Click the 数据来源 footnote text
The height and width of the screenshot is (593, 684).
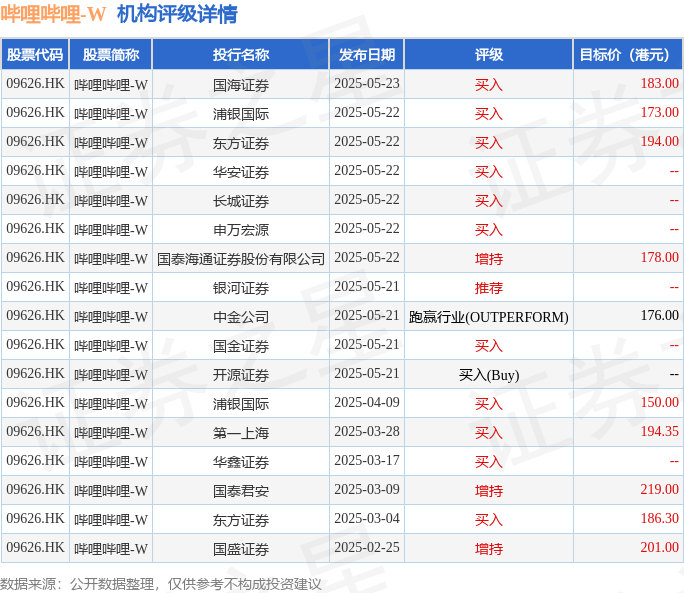point(161,584)
